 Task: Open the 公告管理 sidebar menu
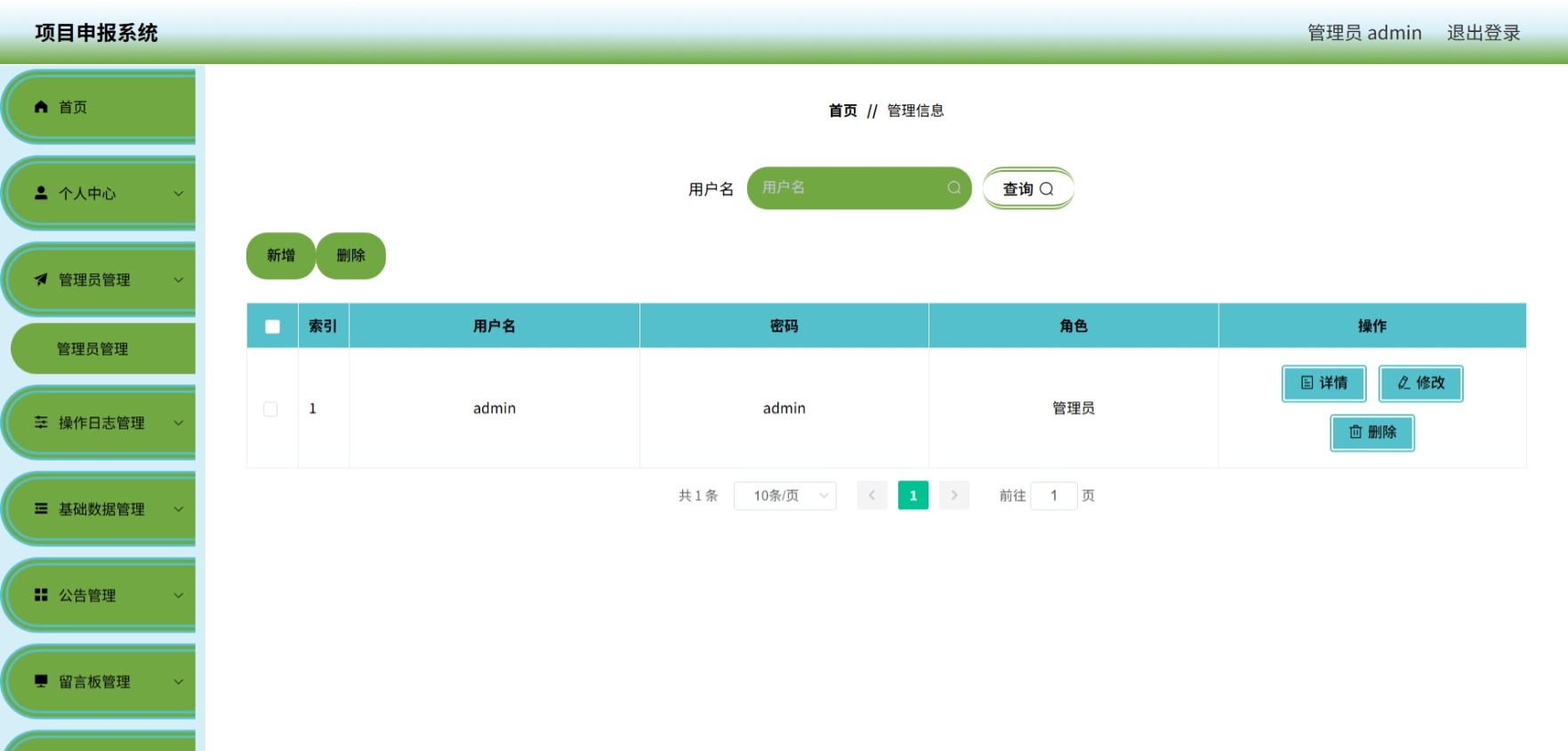click(x=100, y=595)
